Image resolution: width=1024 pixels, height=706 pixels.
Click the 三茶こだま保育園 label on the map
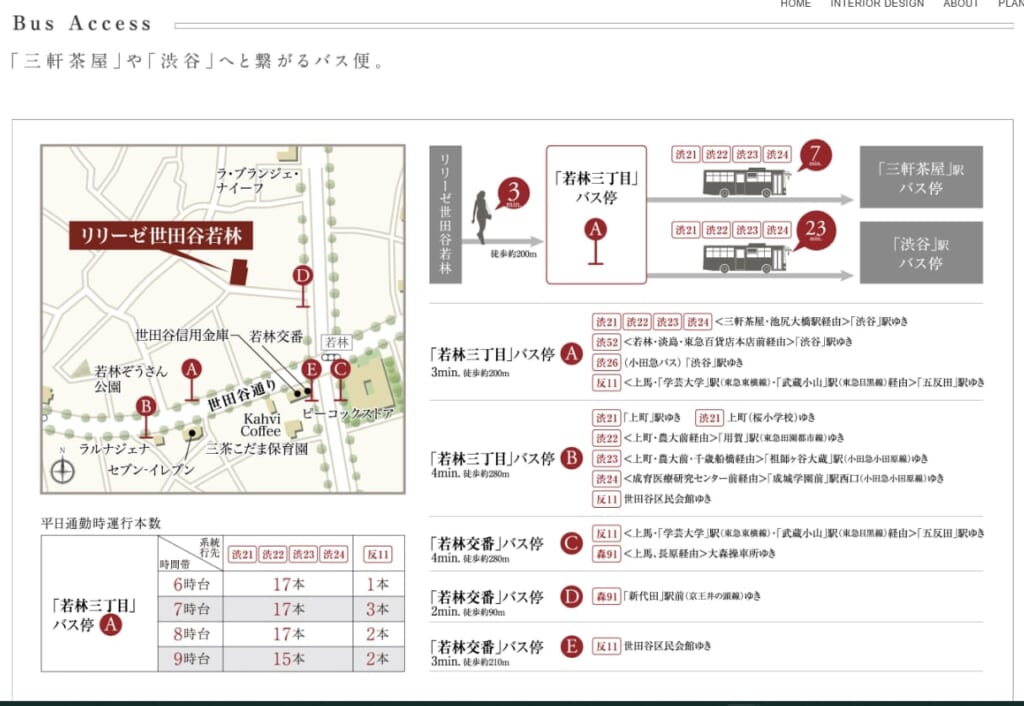(x=257, y=449)
